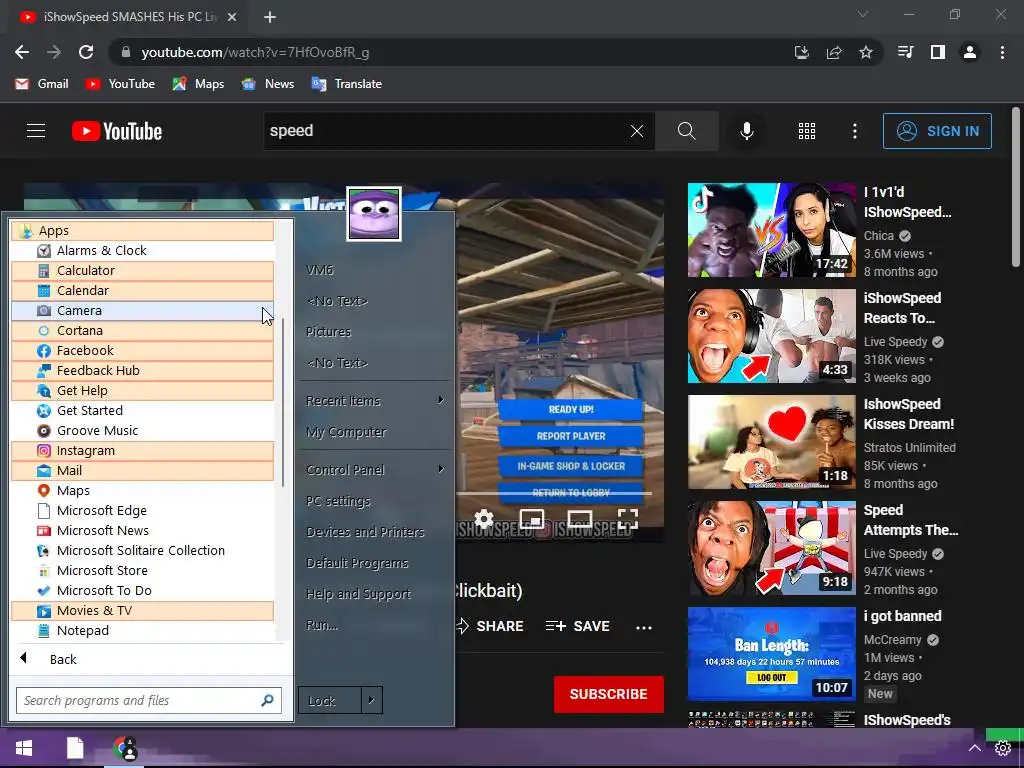The height and width of the screenshot is (768, 1024).
Task: Click the video progress bar
Action: click(554, 494)
